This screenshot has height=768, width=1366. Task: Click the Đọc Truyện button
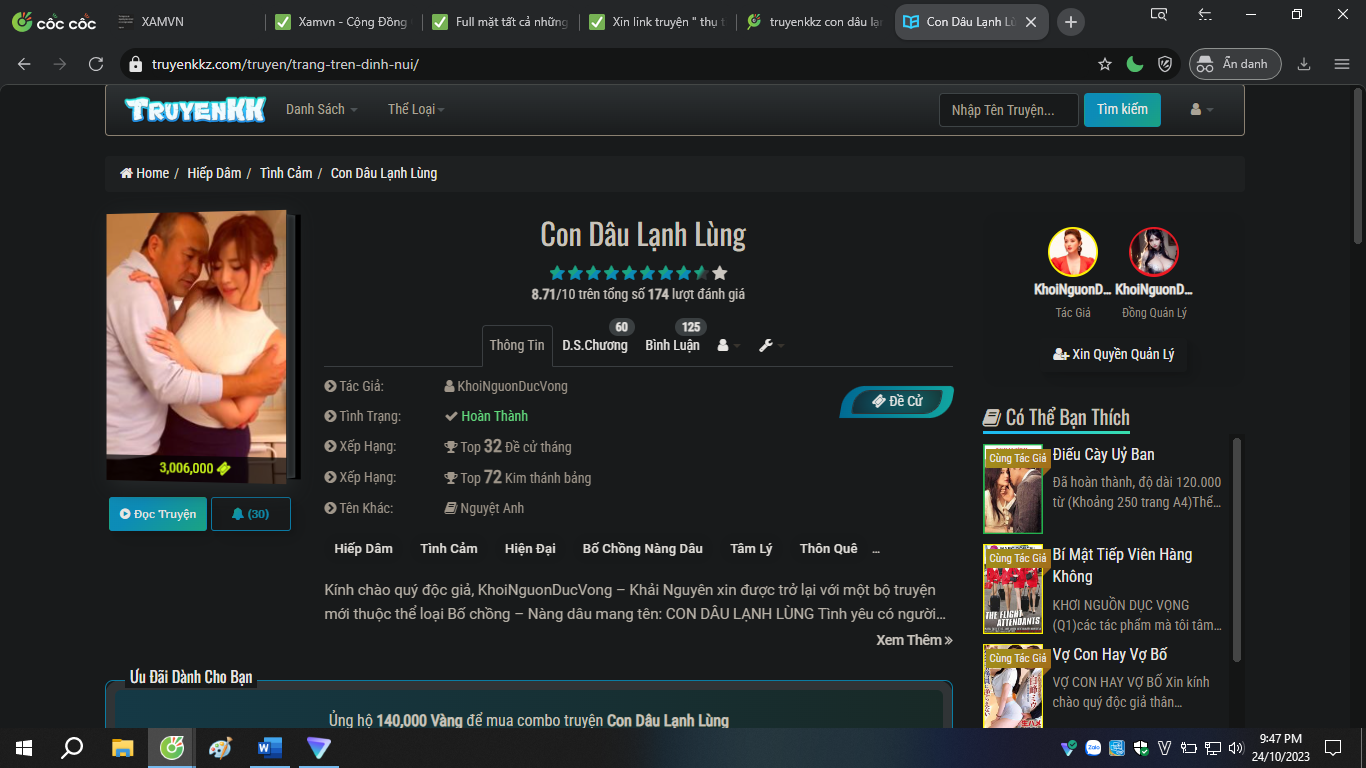(158, 514)
